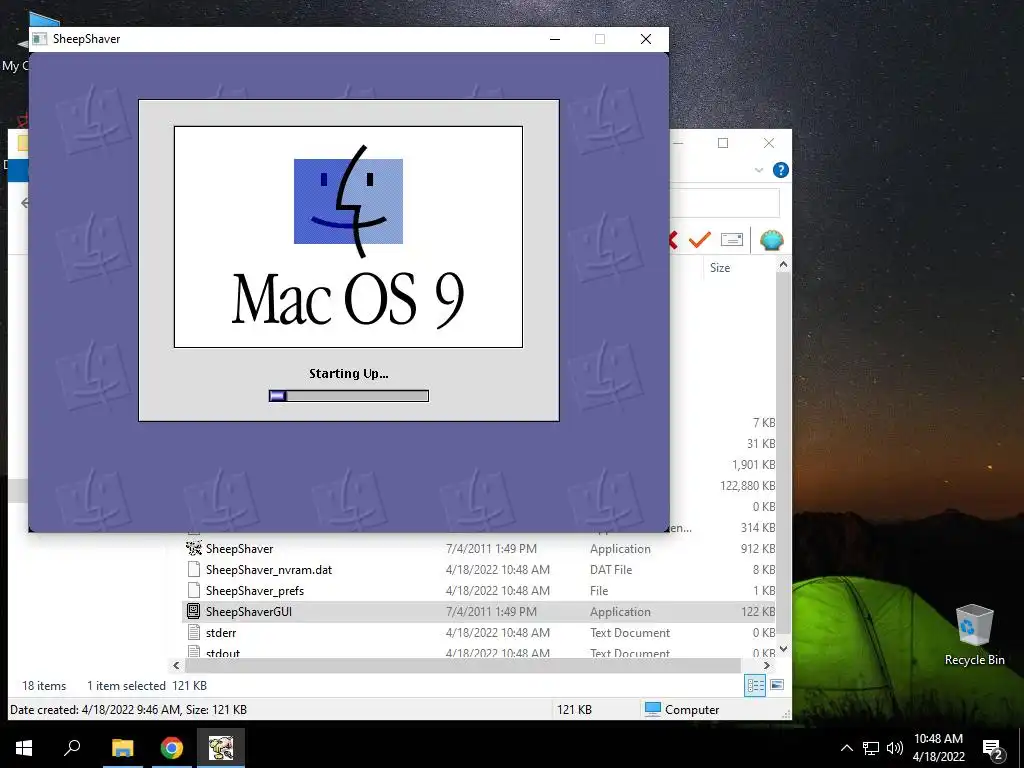The image size is (1024, 768).
Task: Click the blue seashell toolbar icon
Action: (x=771, y=240)
